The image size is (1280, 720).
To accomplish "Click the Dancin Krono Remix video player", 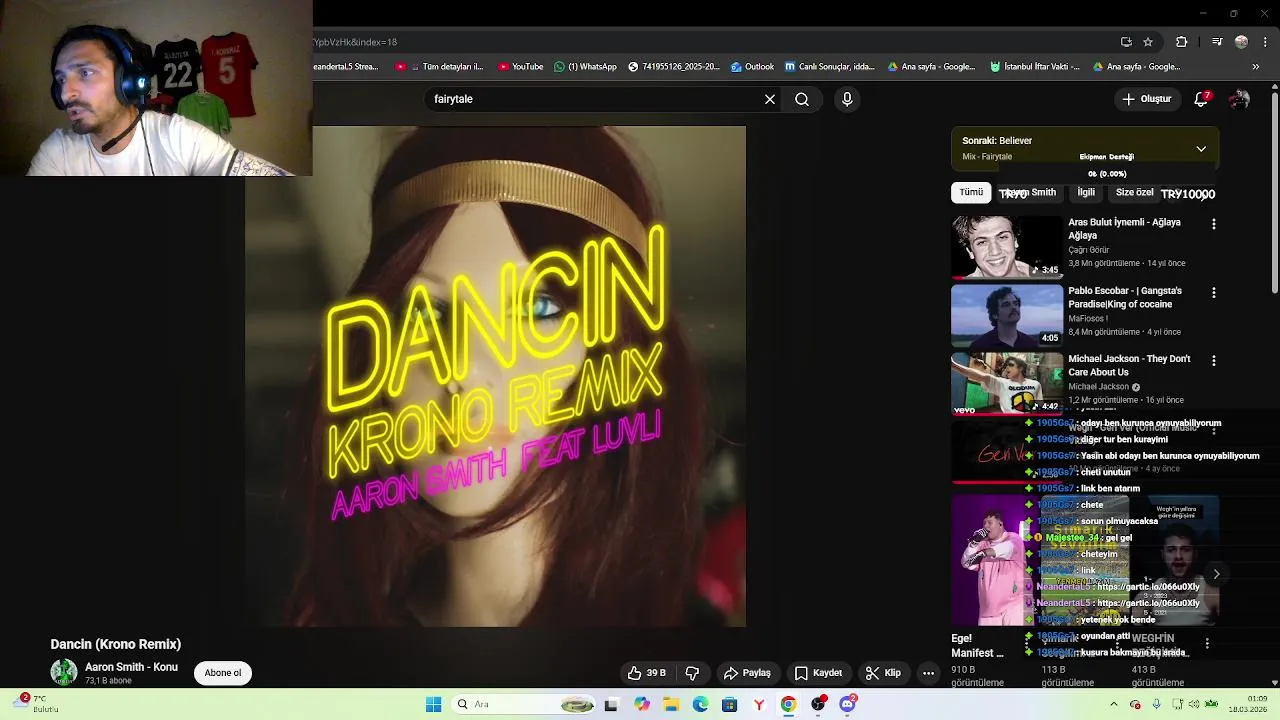I will pyautogui.click(x=495, y=376).
